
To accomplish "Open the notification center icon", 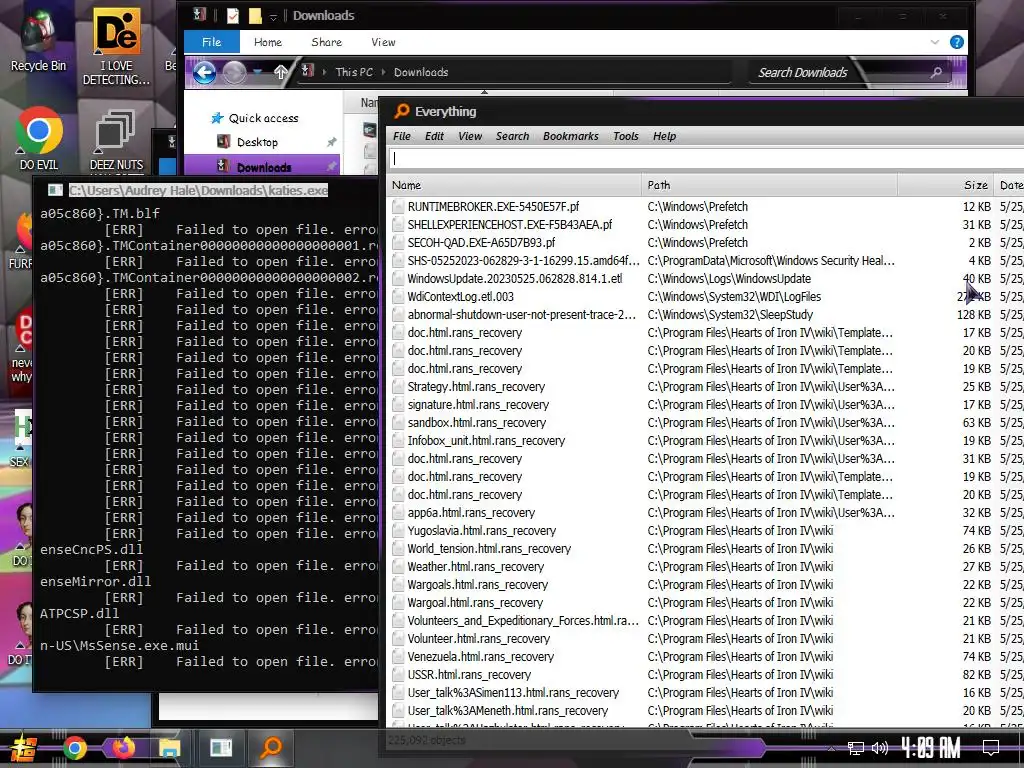I will [991, 747].
